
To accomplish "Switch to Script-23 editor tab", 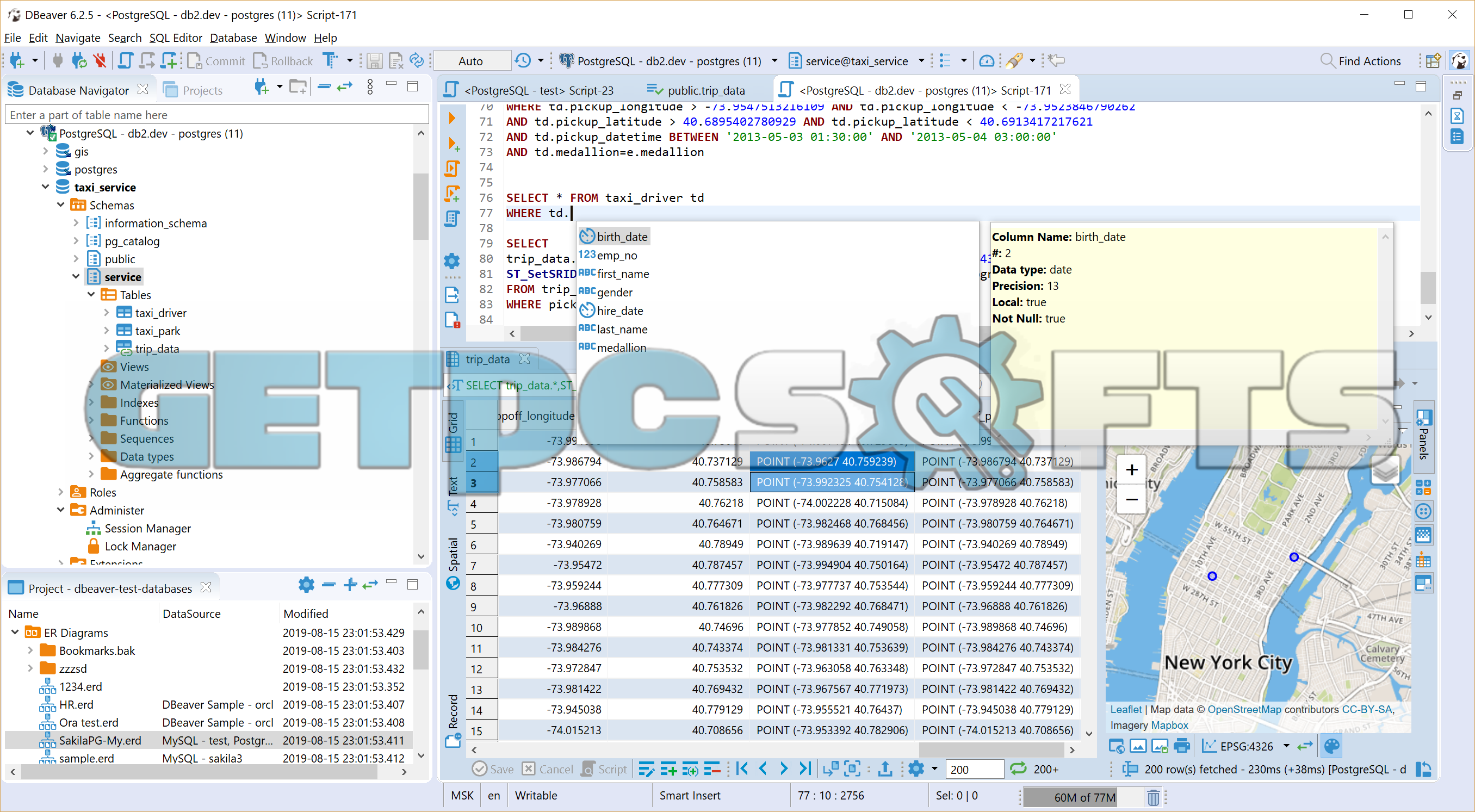I will 530,90.
